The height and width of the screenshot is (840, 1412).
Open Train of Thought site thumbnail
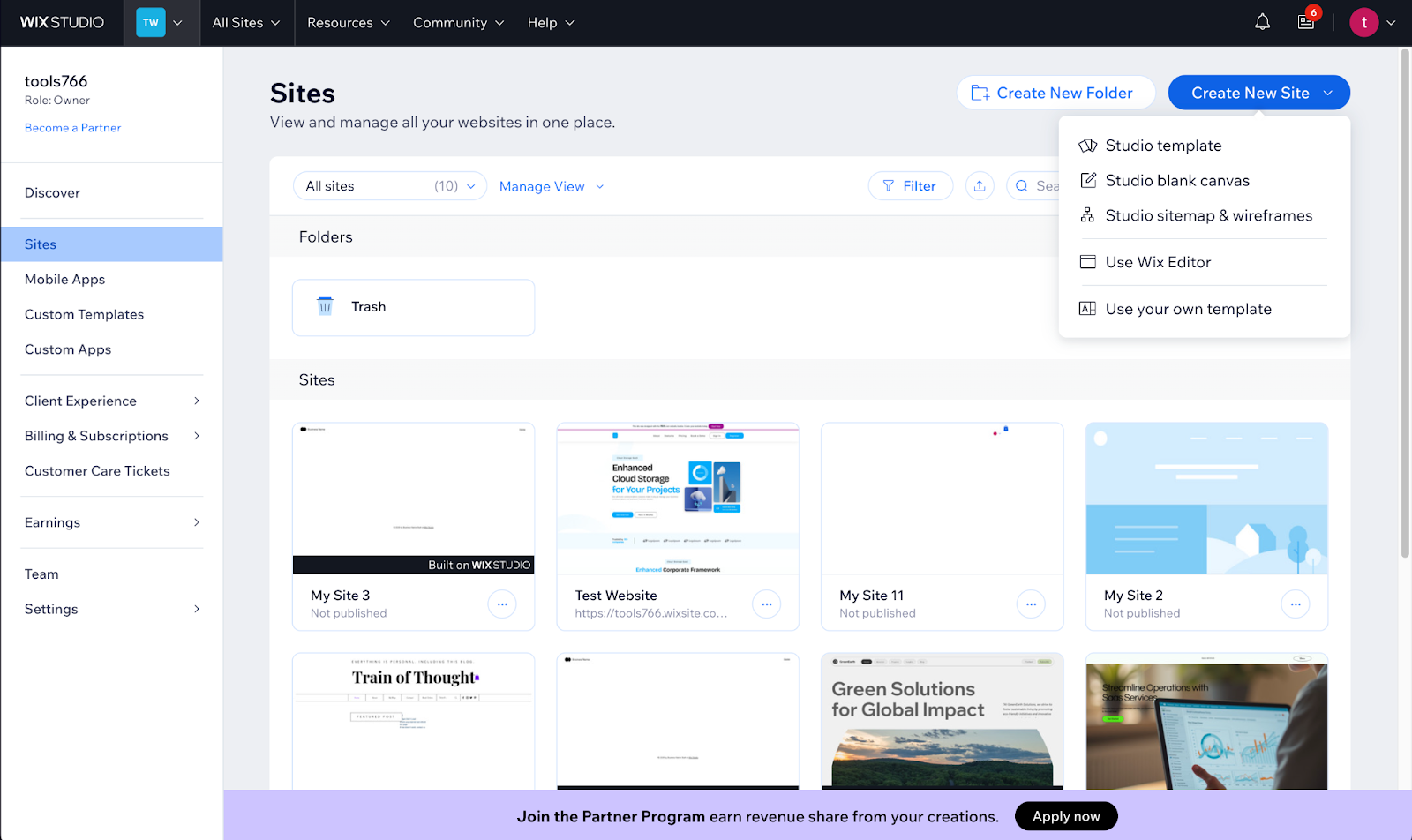tap(413, 722)
